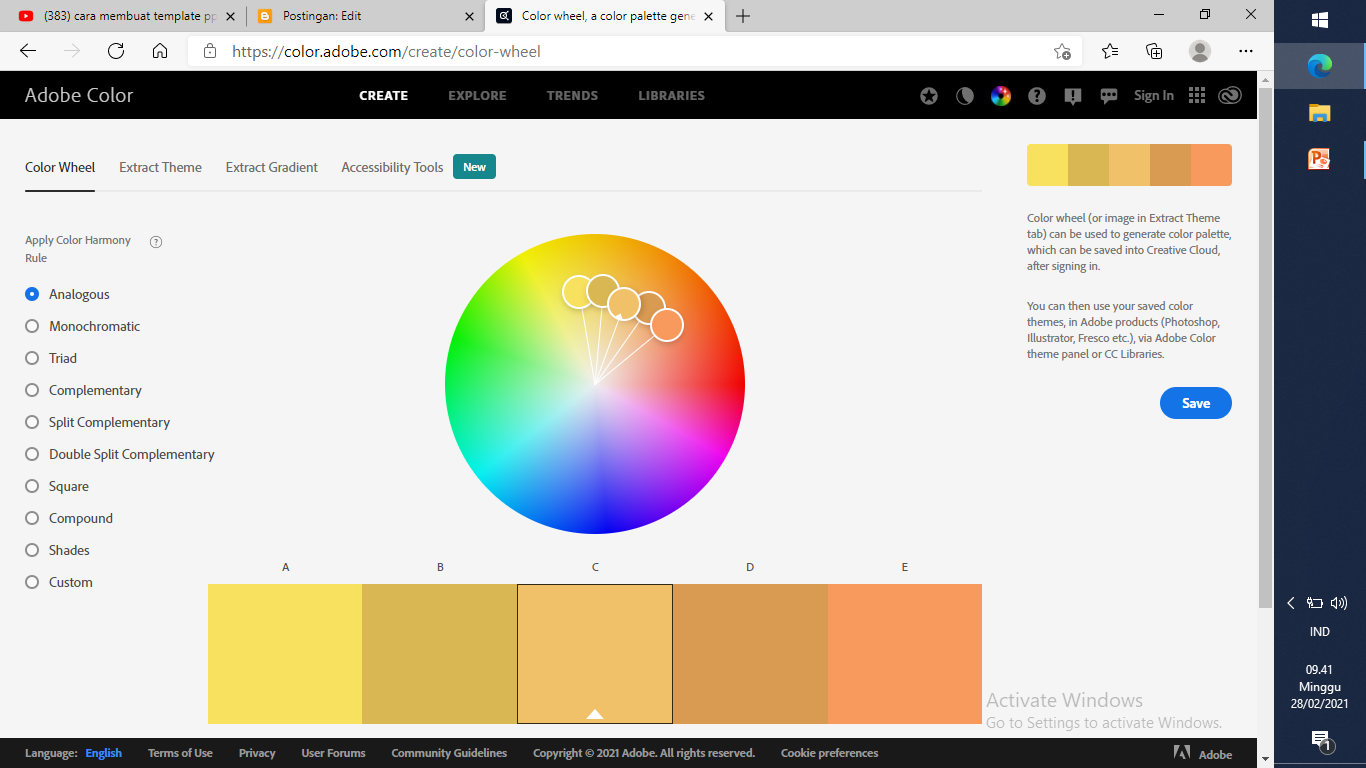The width and height of the screenshot is (1366, 768).
Task: Switch to the Extract Theme tab
Action: [160, 168]
